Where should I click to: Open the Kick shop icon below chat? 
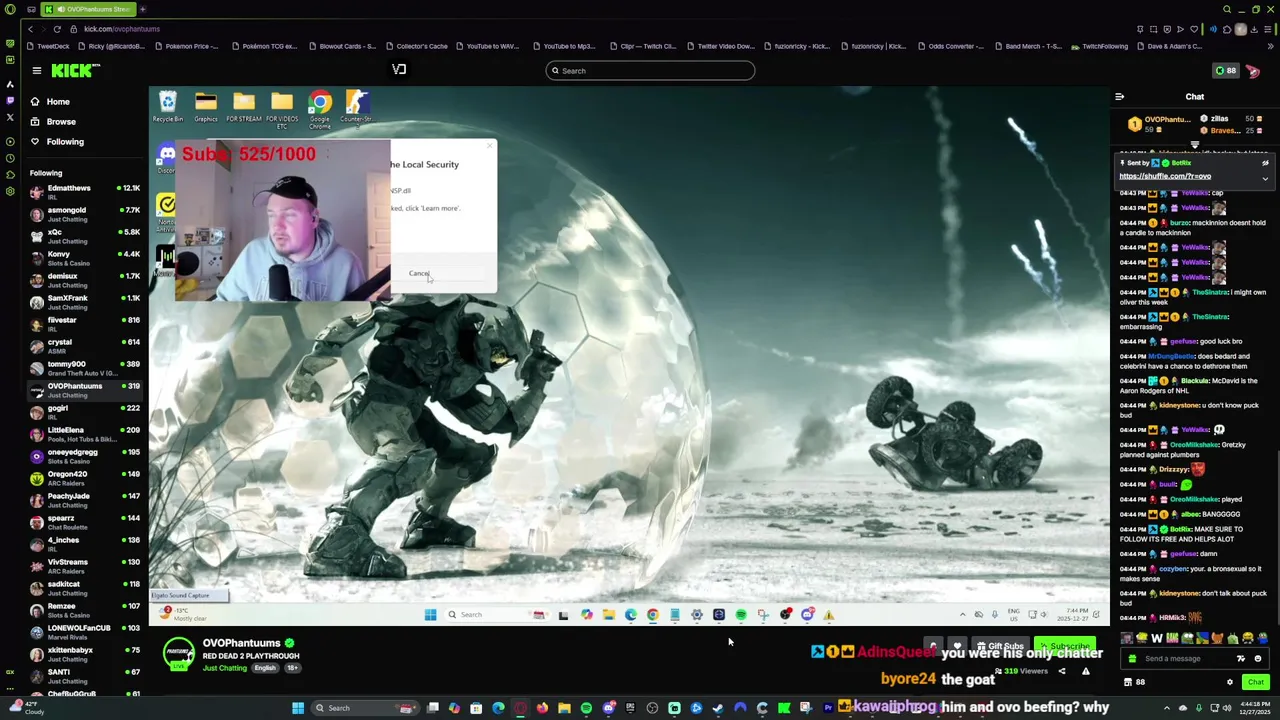(1128, 682)
